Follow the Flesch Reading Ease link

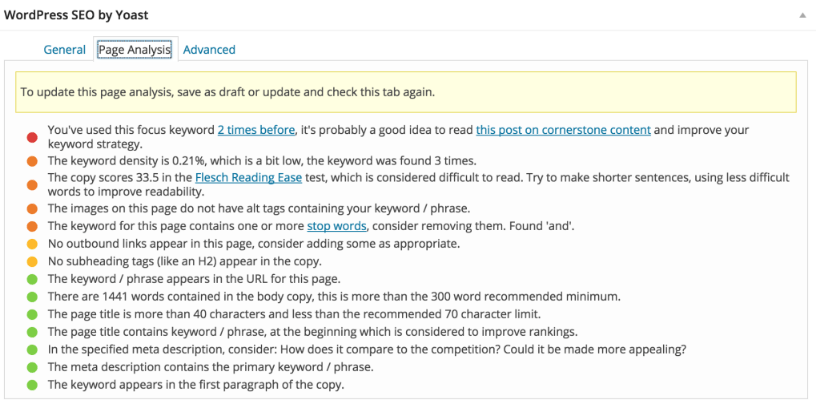click(x=242, y=178)
